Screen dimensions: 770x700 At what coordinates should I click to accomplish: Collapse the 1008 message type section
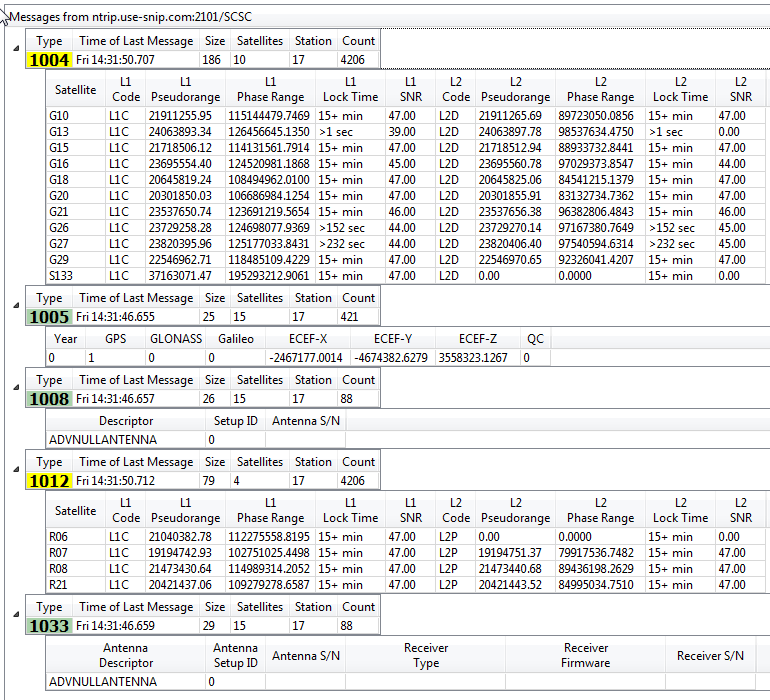[16, 387]
